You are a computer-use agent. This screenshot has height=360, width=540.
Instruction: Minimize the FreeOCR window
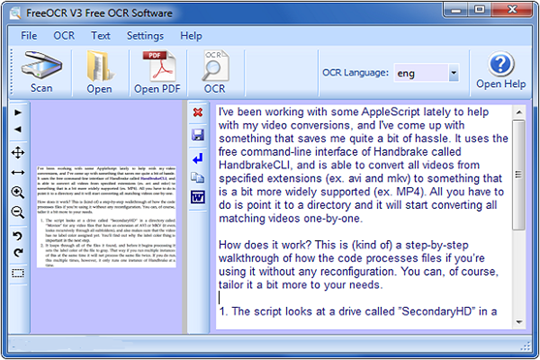[x=456, y=10]
